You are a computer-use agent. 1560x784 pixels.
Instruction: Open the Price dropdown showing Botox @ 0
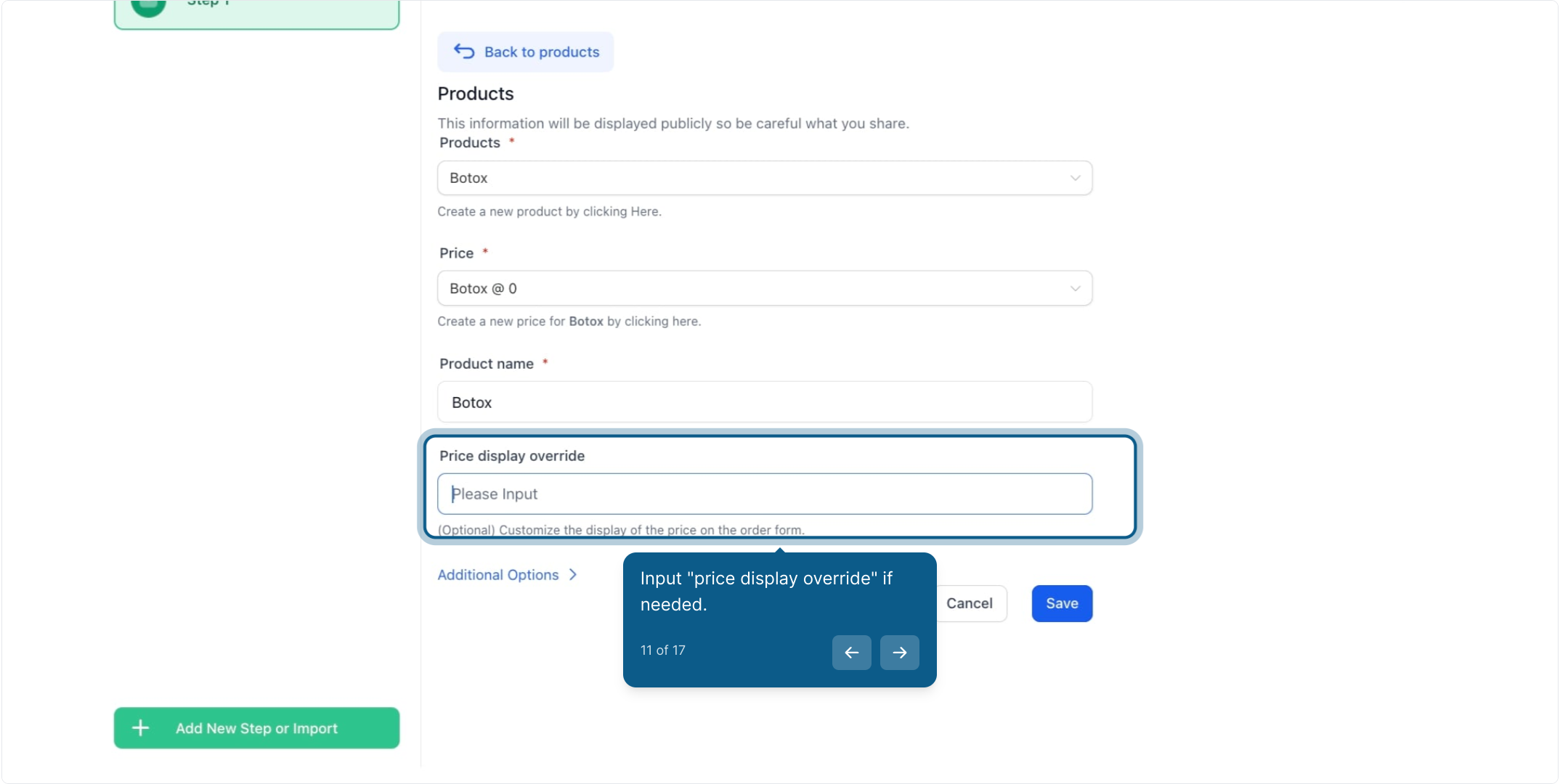(x=764, y=288)
